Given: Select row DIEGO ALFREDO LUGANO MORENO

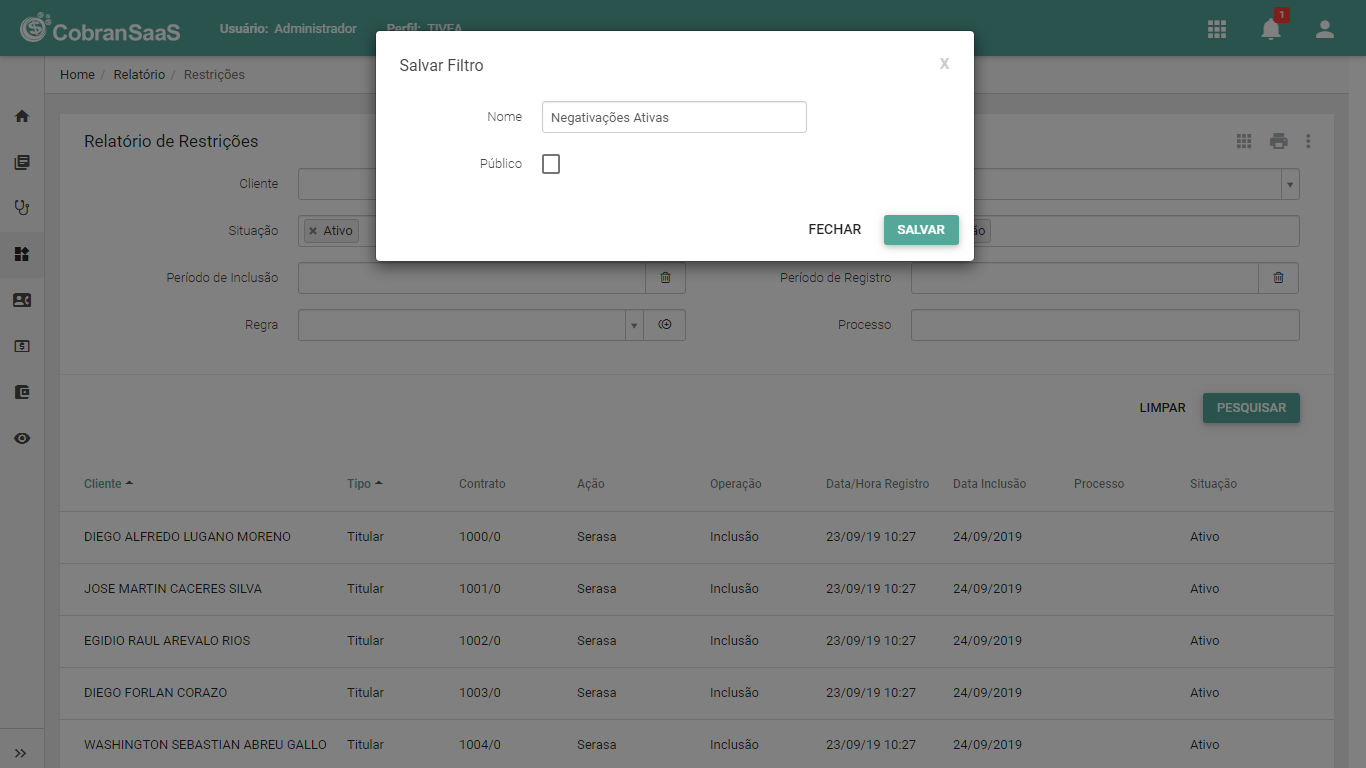Looking at the screenshot, I should click(x=697, y=537).
